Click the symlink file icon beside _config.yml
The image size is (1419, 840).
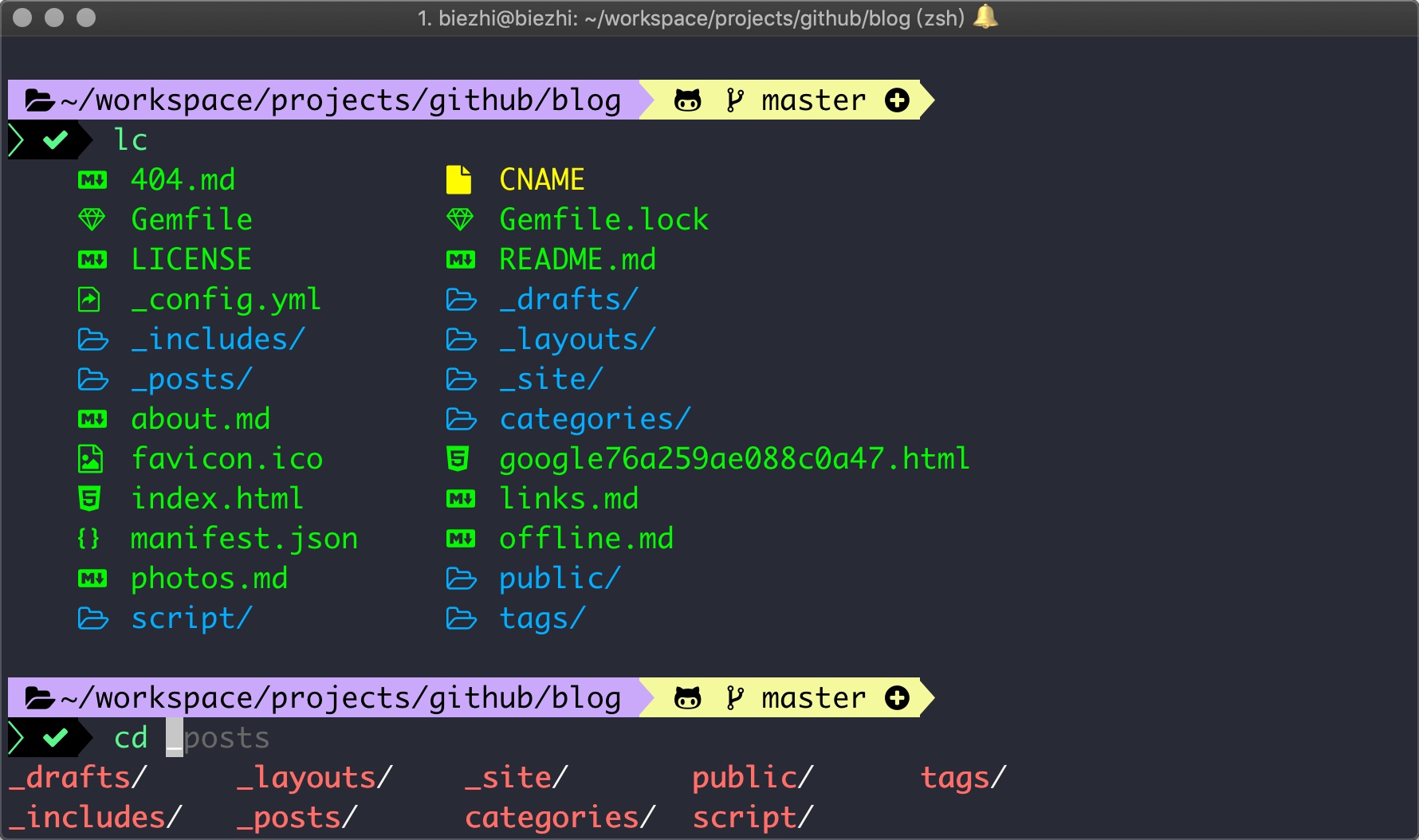click(89, 300)
